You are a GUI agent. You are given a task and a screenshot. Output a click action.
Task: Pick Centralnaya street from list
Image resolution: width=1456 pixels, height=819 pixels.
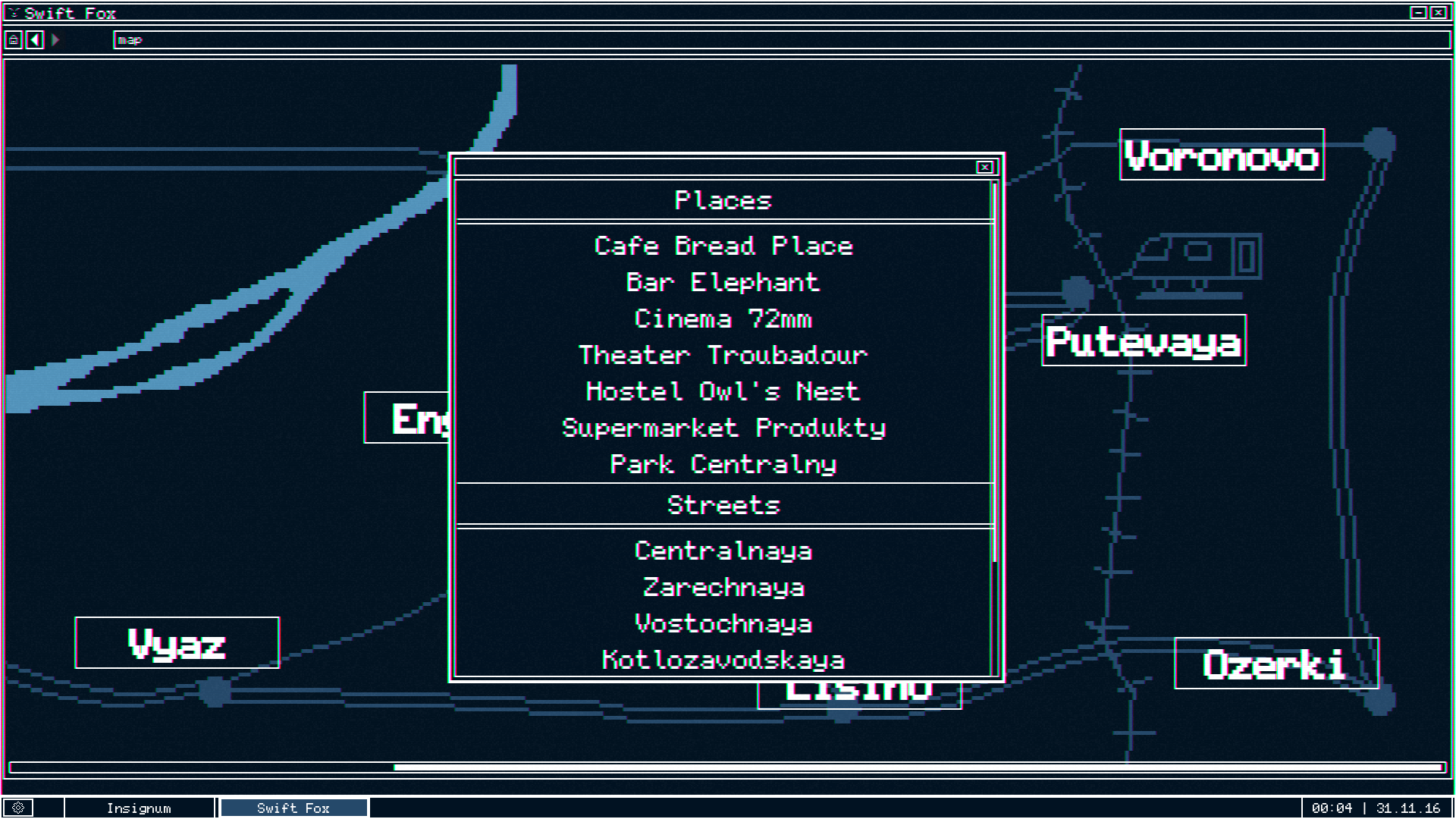[x=723, y=551]
